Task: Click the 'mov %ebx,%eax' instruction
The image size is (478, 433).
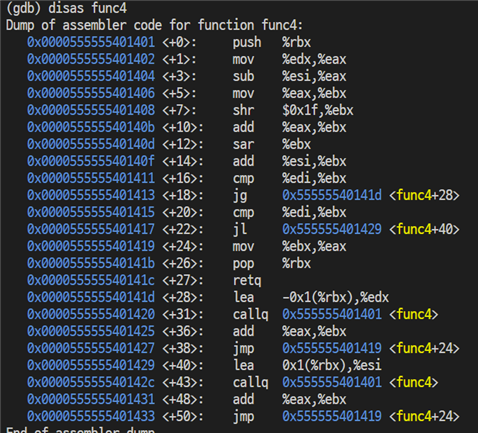Action: pyautogui.click(x=289, y=246)
